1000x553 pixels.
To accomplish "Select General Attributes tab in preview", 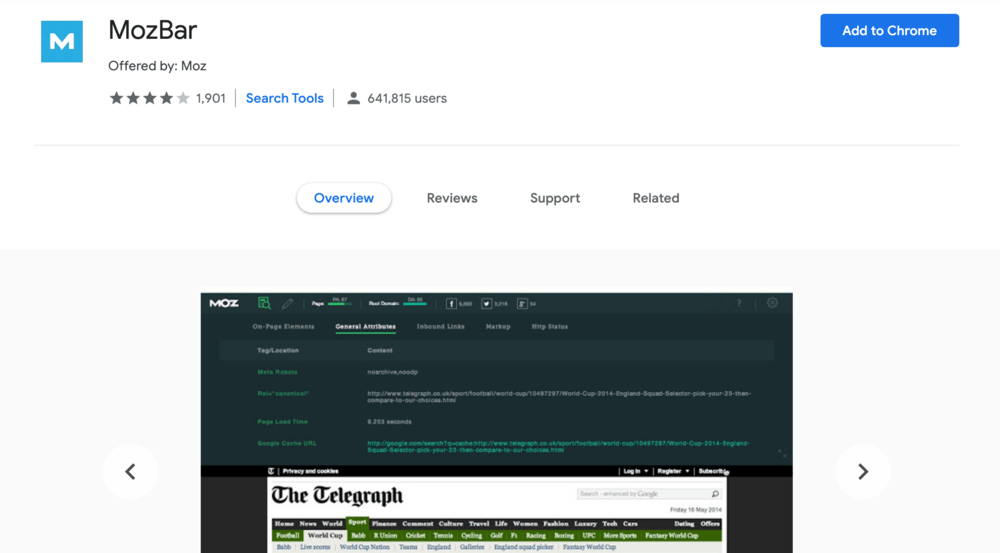I will tap(365, 327).
